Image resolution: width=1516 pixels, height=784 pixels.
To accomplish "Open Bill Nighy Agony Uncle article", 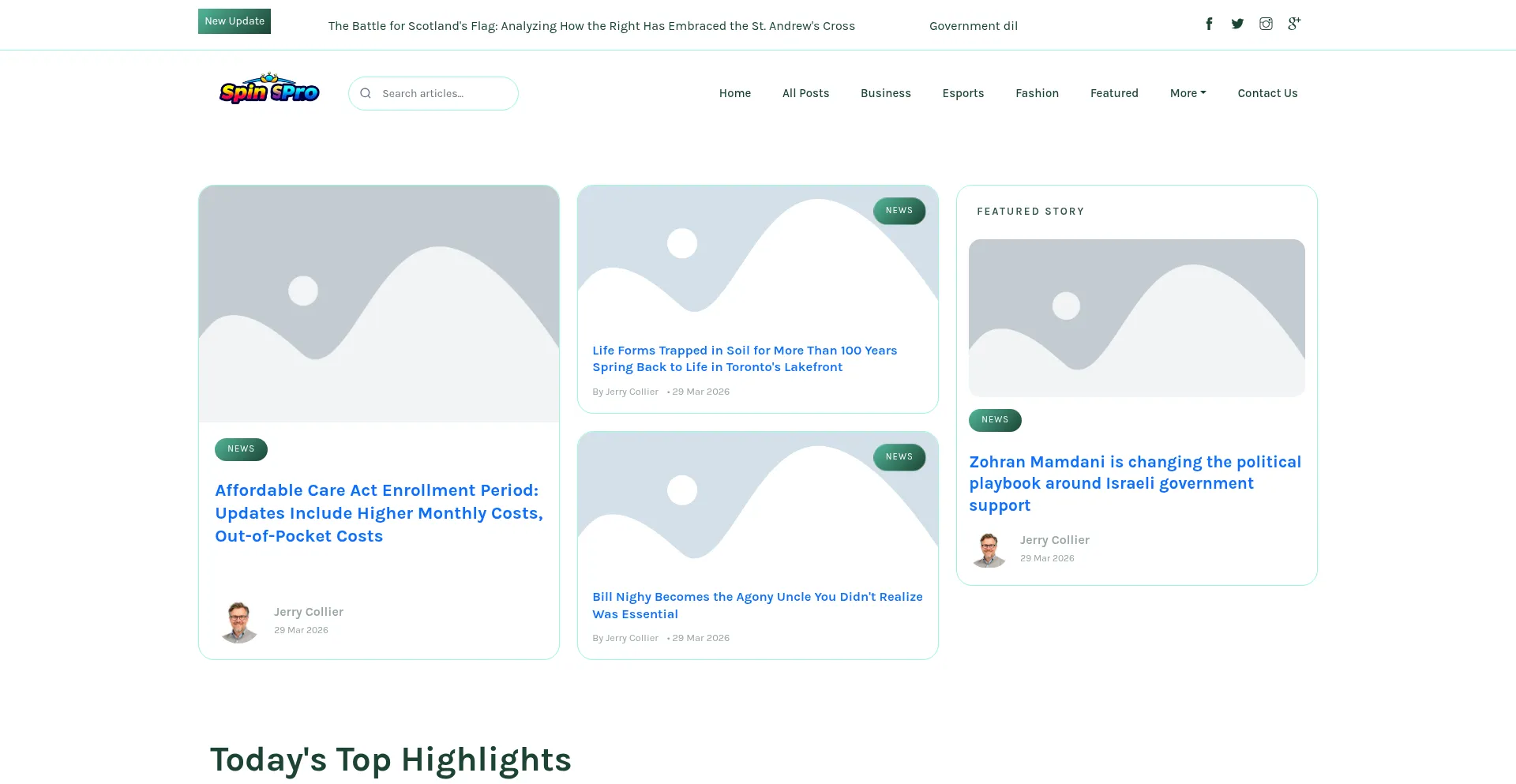I will point(757,606).
